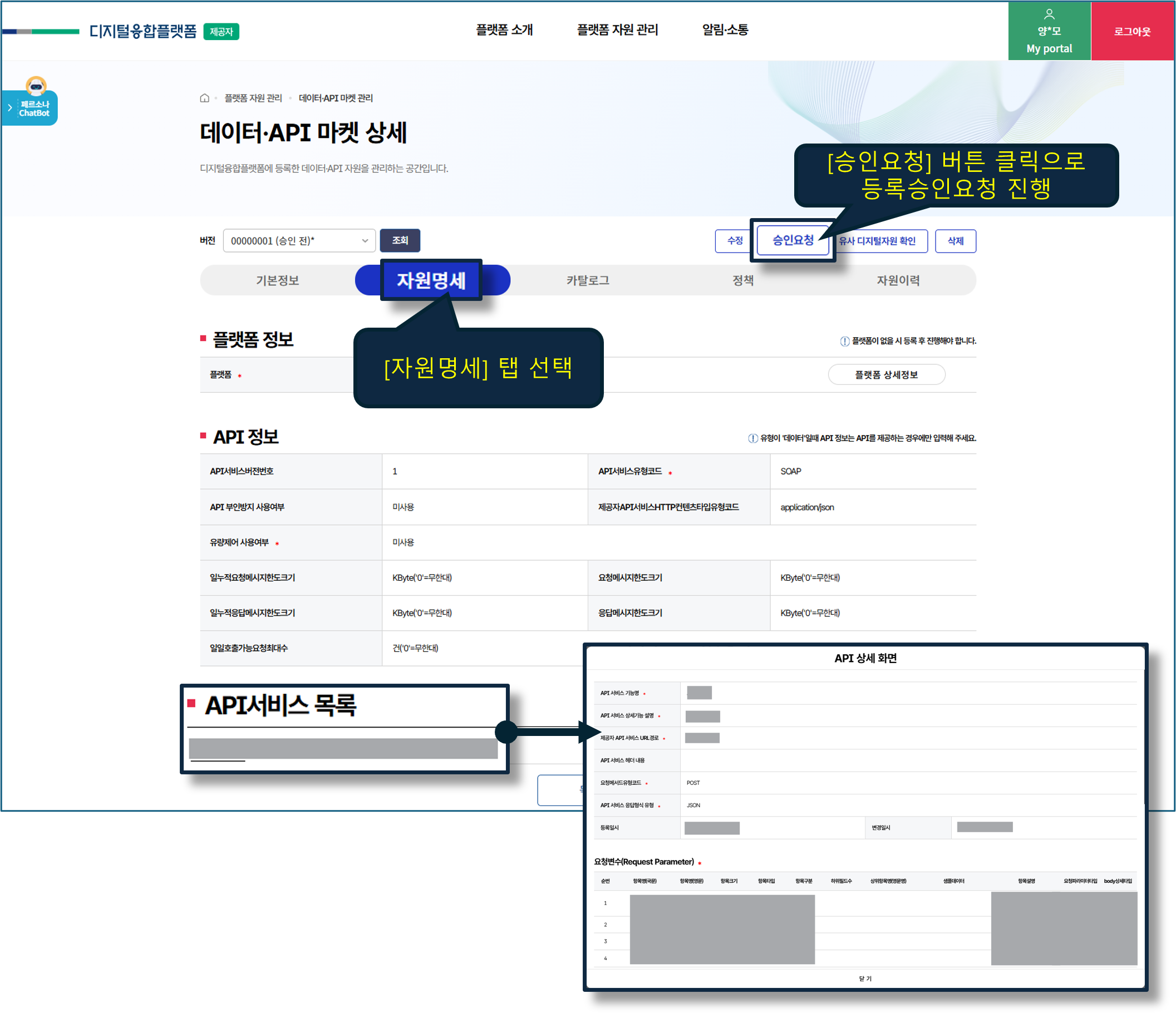This screenshot has width=1176, height=1013.
Task: Switch to the 카탈로그 tab
Action: [588, 280]
